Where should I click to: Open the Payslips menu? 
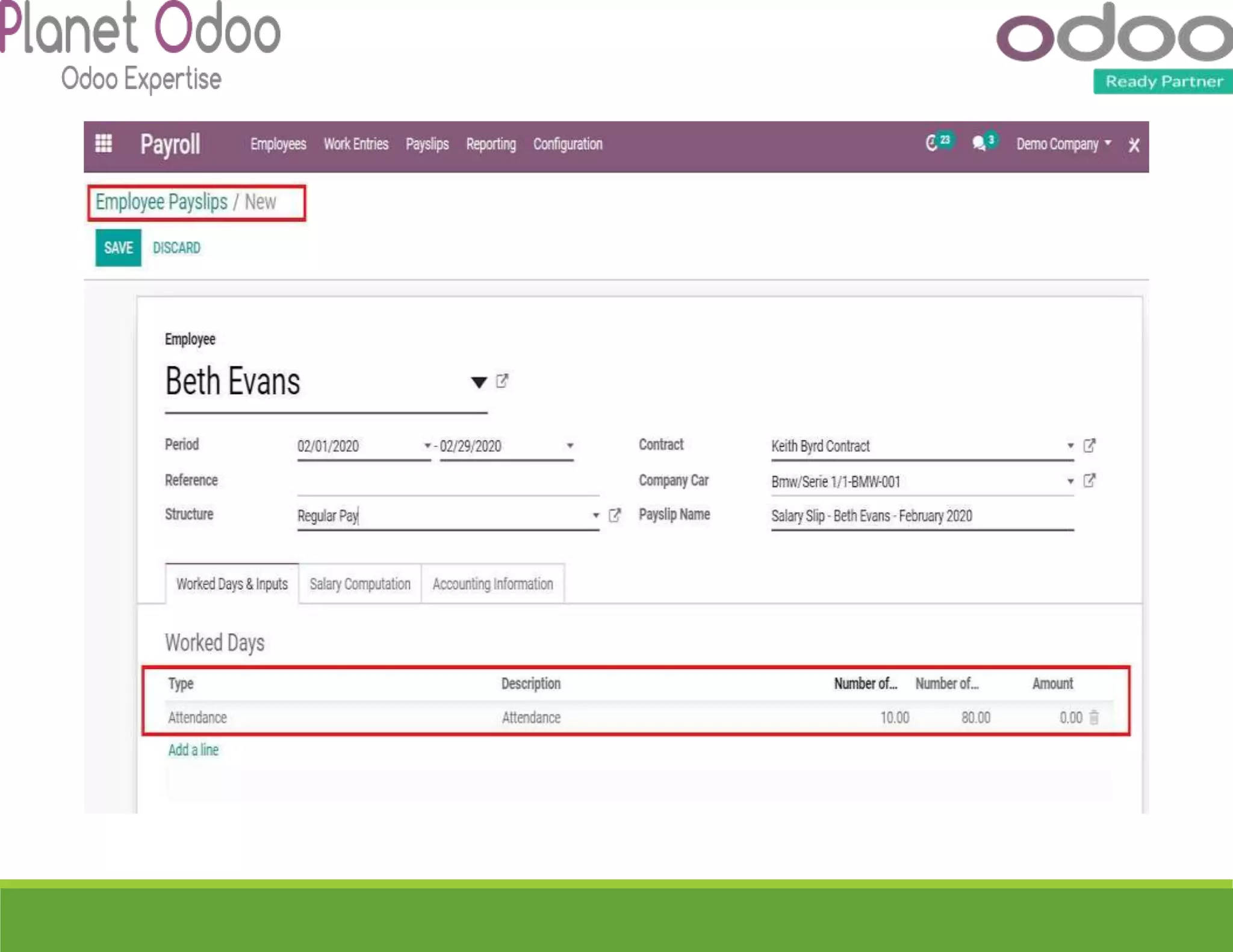click(x=427, y=144)
